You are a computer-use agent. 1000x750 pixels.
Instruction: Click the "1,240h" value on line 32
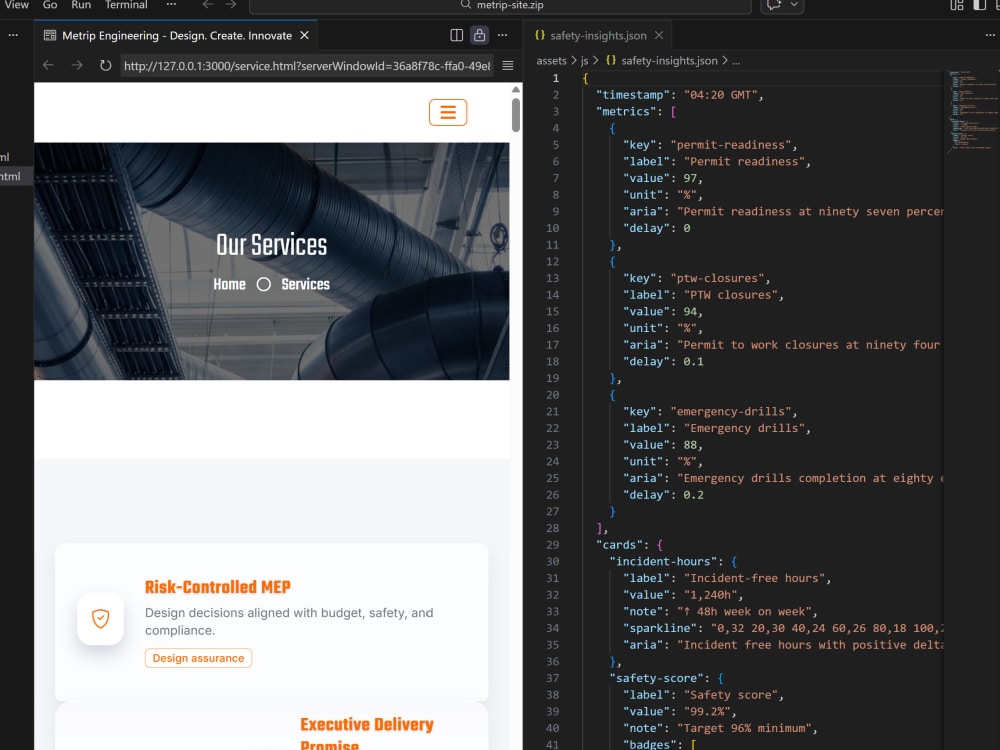710,595
